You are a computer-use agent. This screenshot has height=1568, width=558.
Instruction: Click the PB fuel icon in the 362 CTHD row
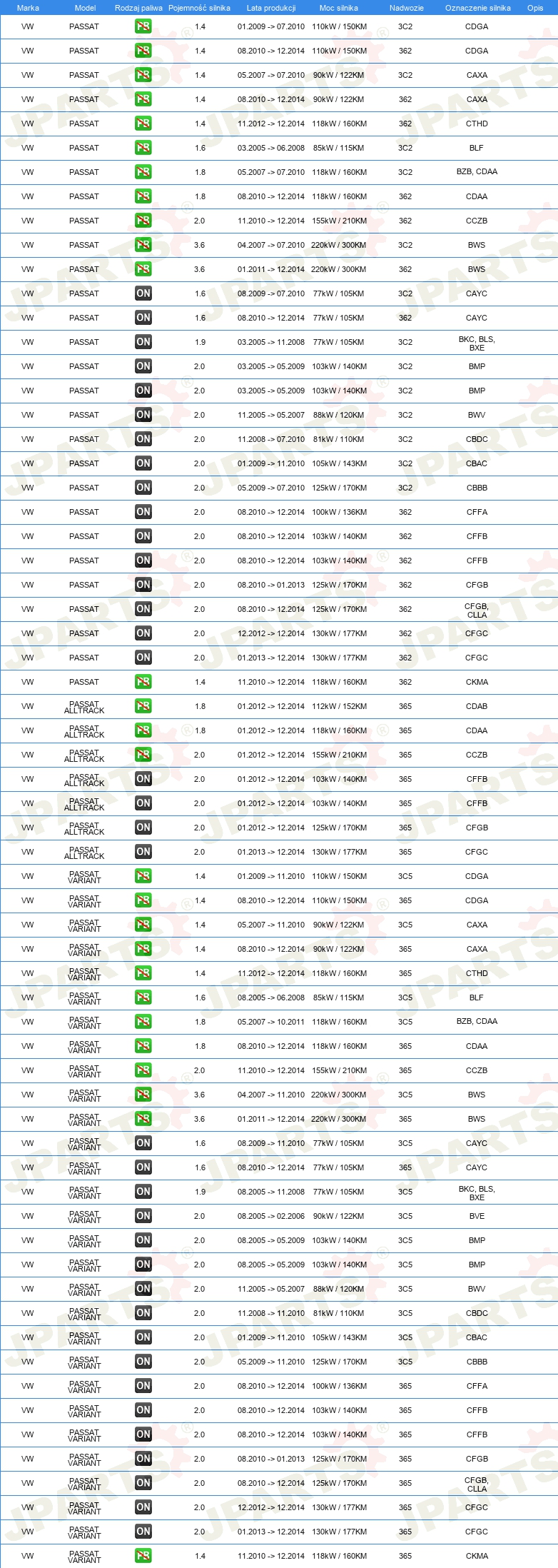tap(143, 124)
